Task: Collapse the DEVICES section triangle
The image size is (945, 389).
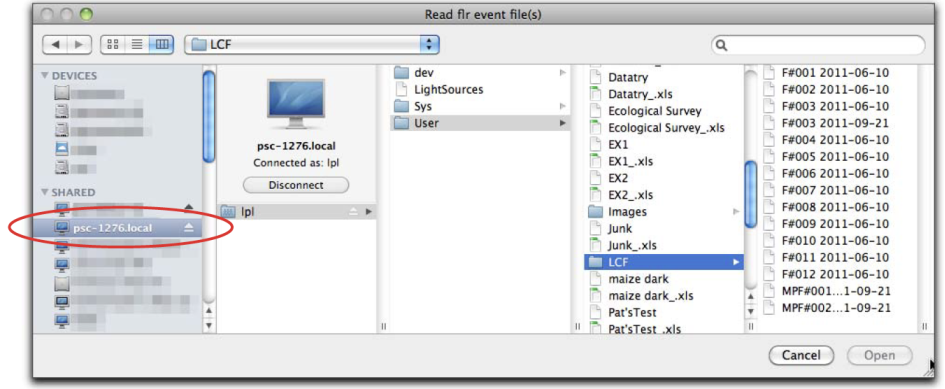Action: pyautogui.click(x=44, y=75)
